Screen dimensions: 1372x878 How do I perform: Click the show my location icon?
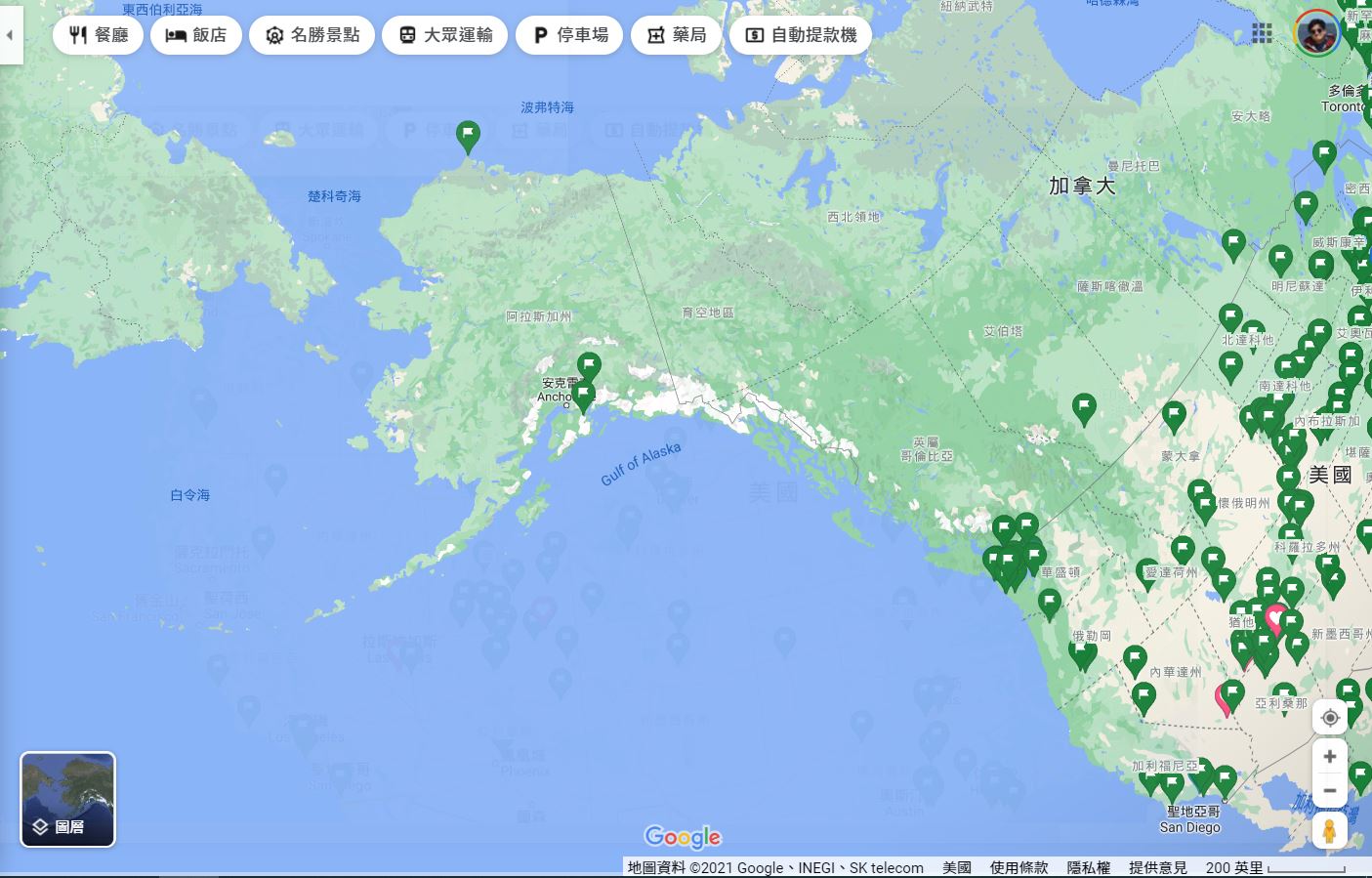[1329, 718]
